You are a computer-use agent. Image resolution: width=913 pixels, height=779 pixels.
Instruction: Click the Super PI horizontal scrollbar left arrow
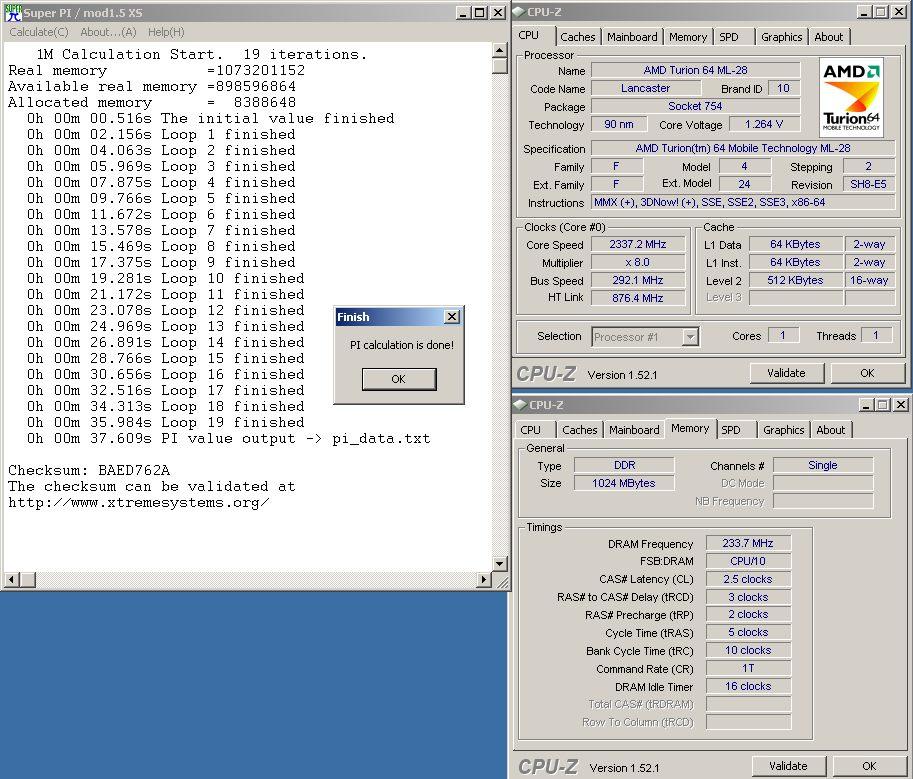(12, 579)
